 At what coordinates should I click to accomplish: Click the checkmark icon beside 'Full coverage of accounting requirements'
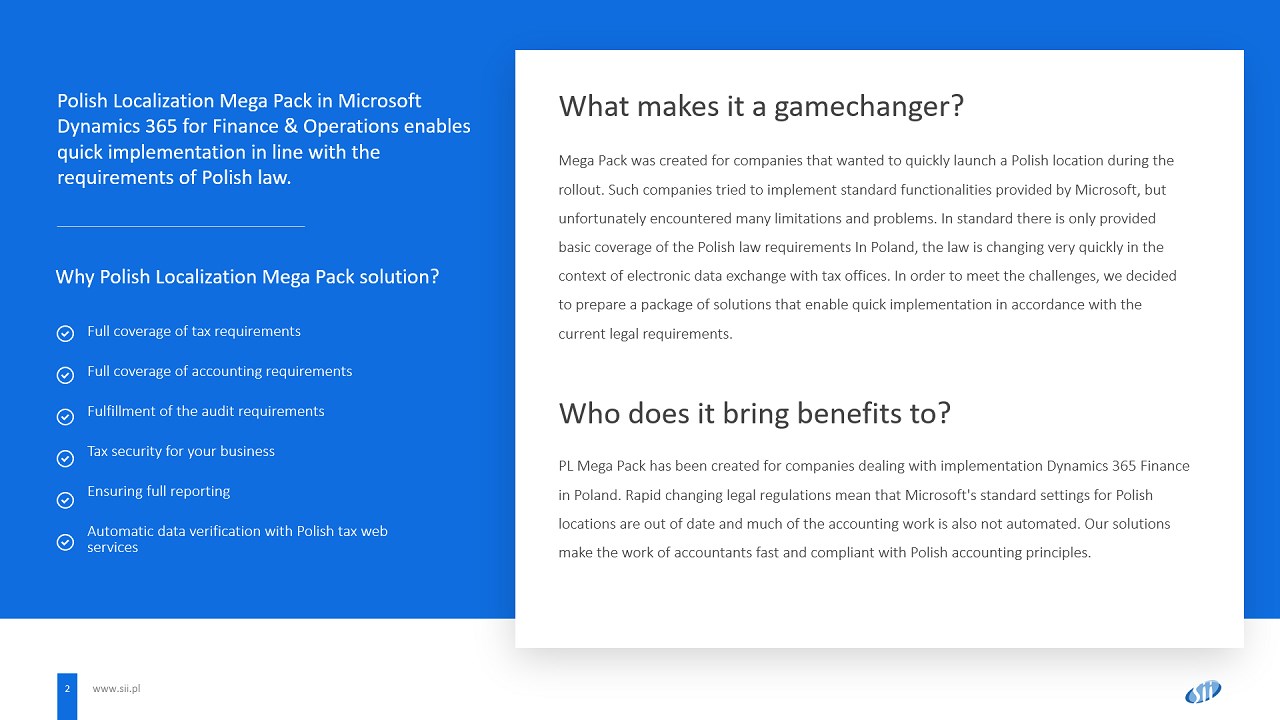pos(65,375)
